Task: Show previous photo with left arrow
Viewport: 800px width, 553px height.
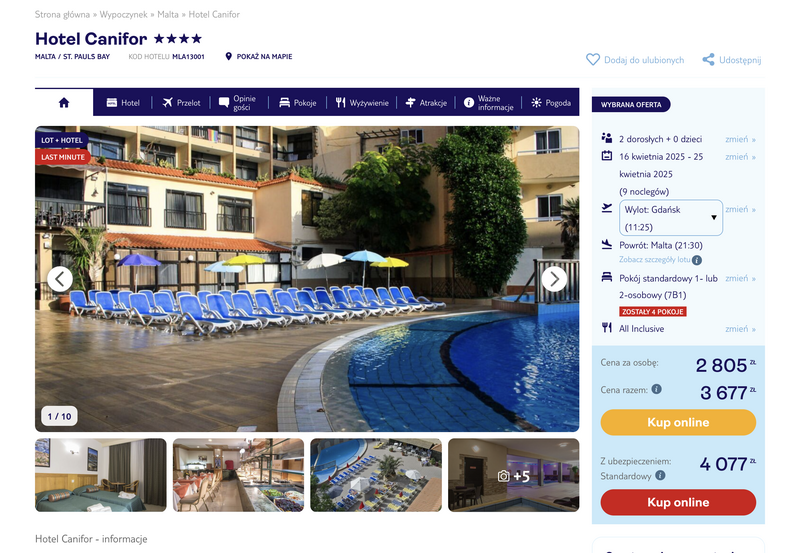Action: (60, 279)
